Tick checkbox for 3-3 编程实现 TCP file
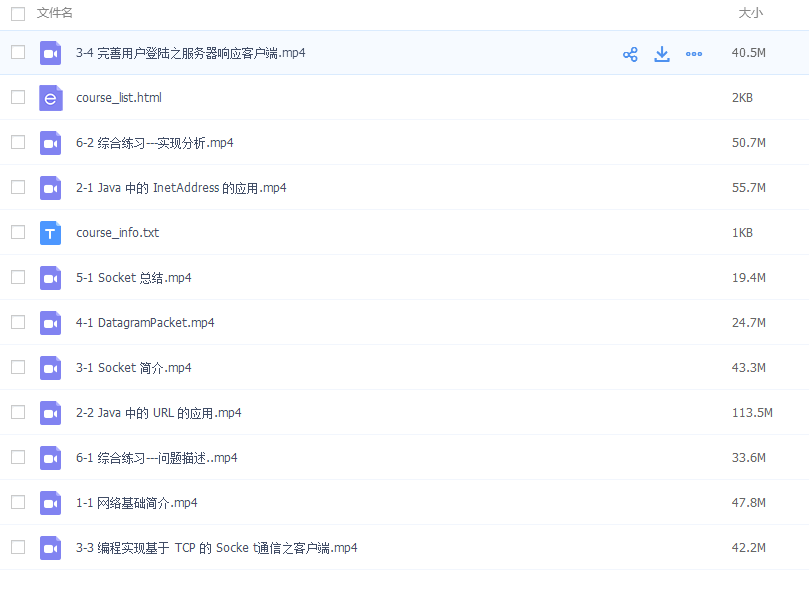 tap(18, 547)
